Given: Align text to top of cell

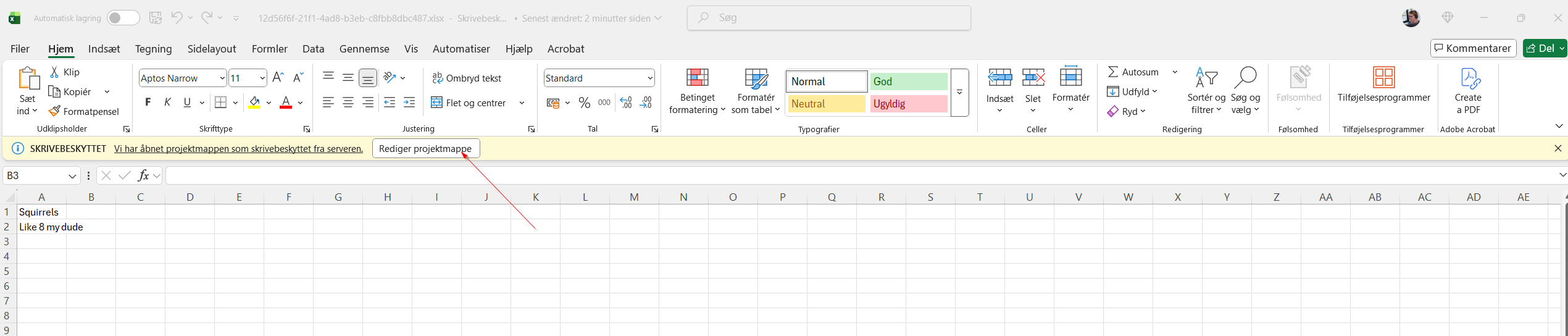Looking at the screenshot, I should 328,77.
